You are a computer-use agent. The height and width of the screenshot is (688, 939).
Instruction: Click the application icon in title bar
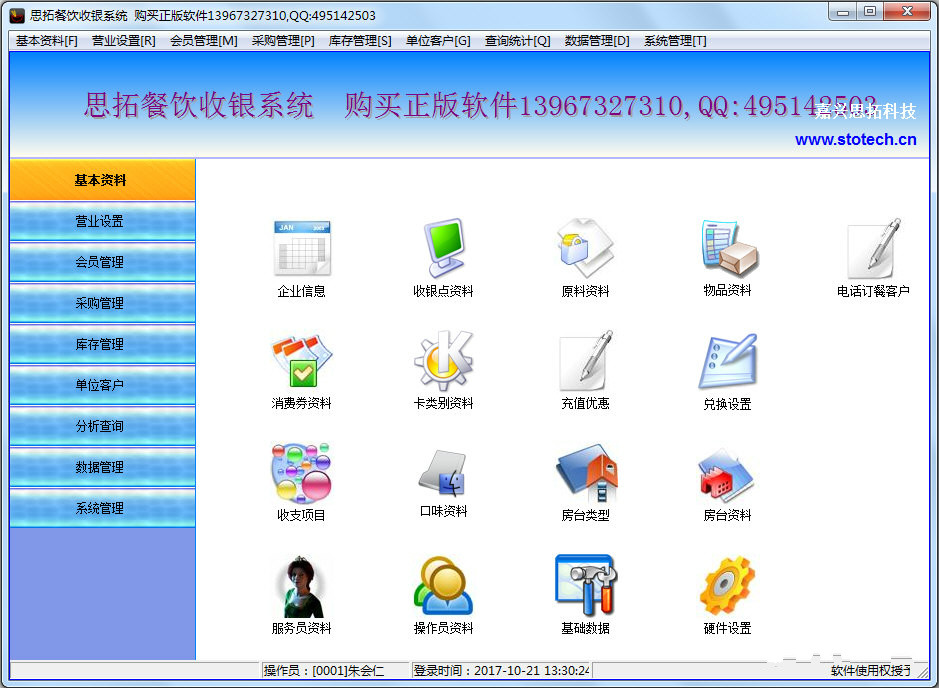pos(17,15)
